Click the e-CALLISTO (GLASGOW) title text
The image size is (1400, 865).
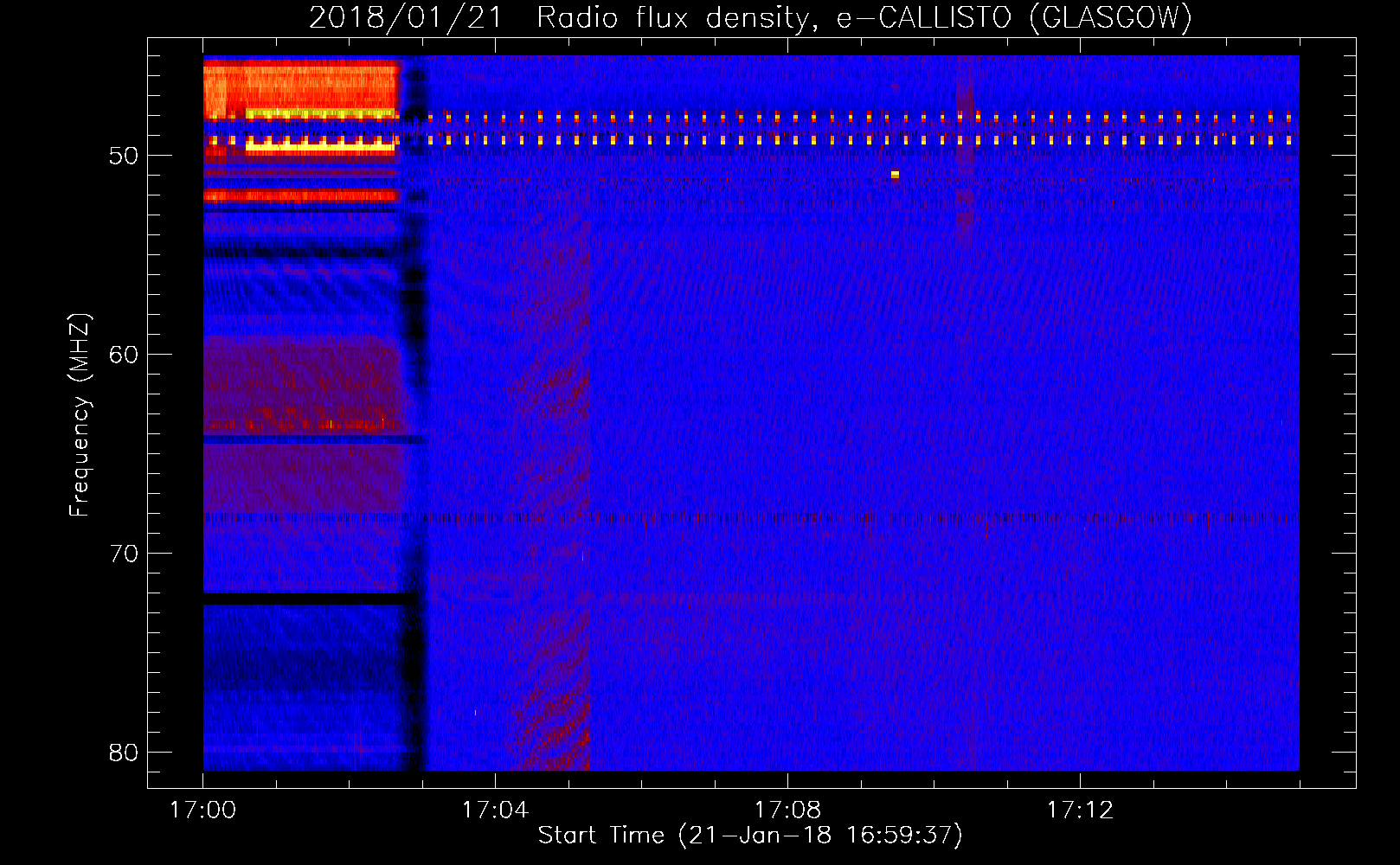click(1014, 18)
